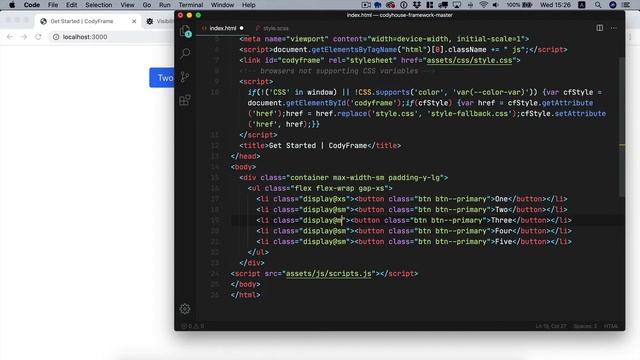Open Spotlight search in the menu bar

click(x=598, y=5)
